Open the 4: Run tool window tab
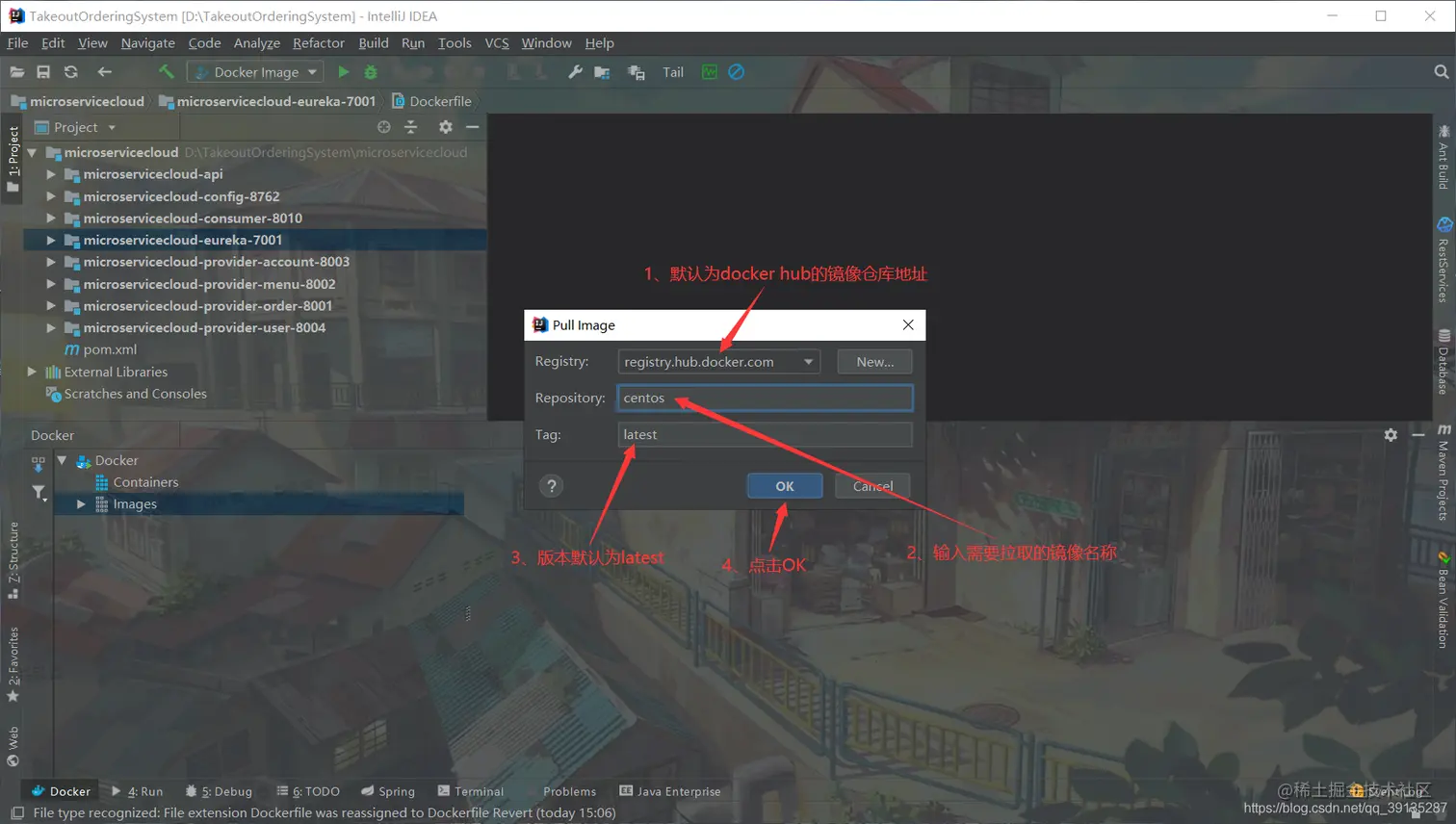1456x824 pixels. click(x=138, y=791)
